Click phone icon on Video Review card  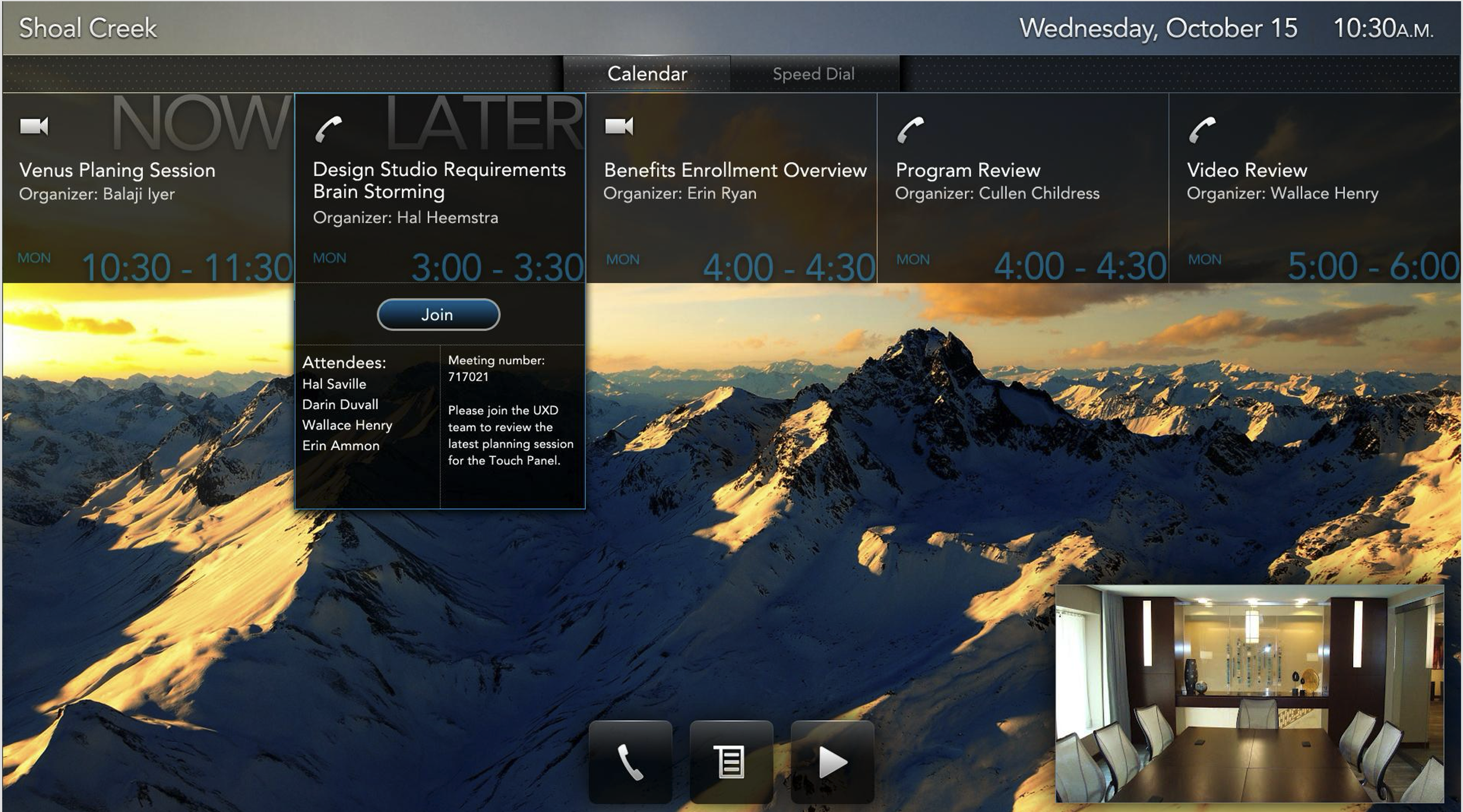(1202, 129)
